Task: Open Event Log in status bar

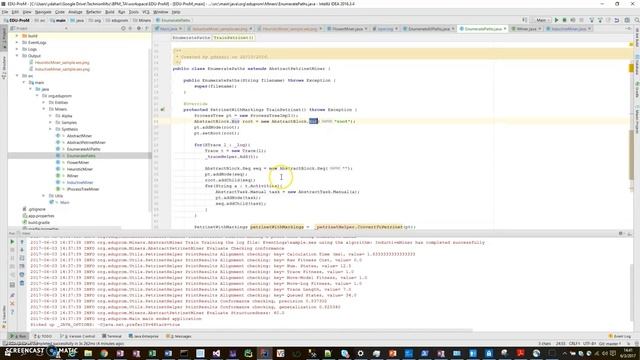Action: tap(620, 336)
